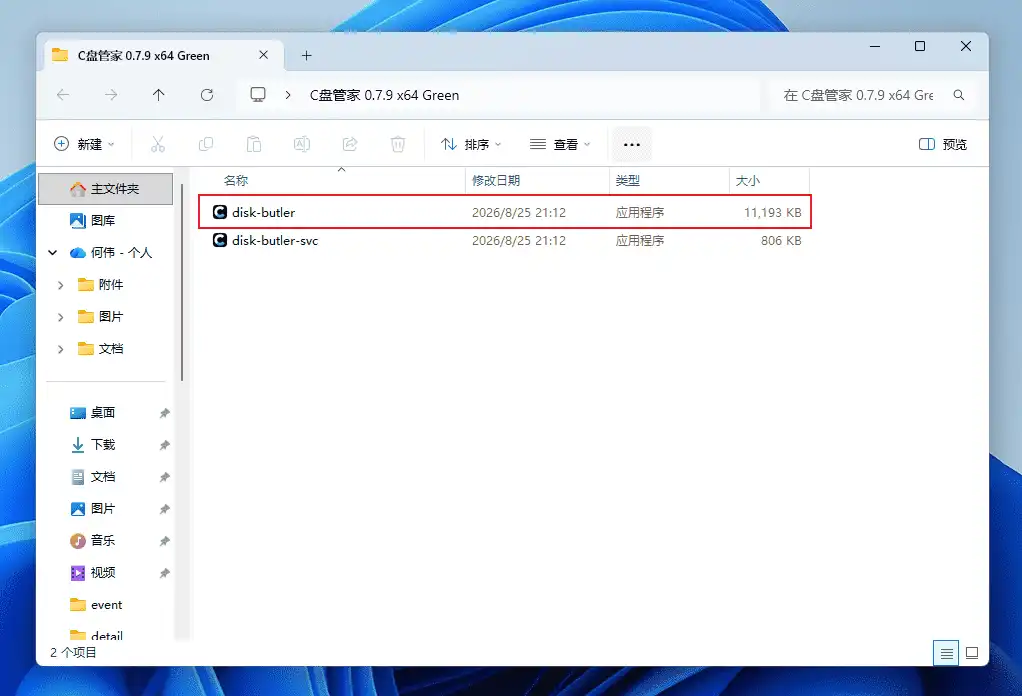Click the Paste clipboard icon
This screenshot has width=1022, height=696.
point(254,144)
